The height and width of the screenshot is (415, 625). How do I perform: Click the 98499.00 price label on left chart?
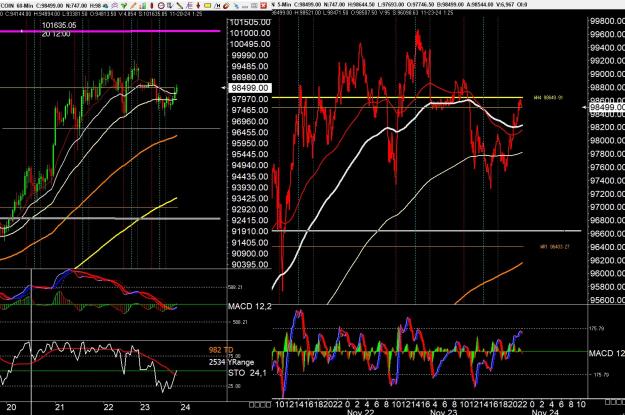(x=250, y=88)
